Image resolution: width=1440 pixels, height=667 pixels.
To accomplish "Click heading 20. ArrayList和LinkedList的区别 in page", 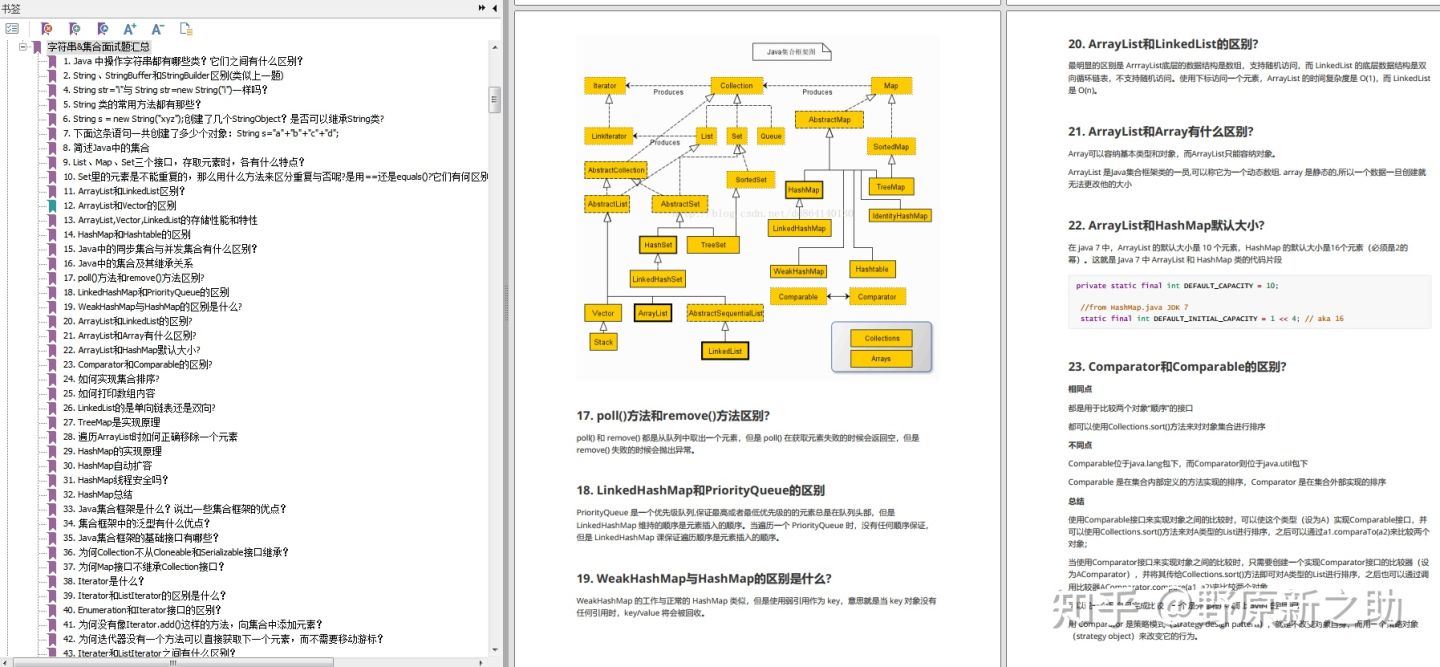I will click(1162, 44).
